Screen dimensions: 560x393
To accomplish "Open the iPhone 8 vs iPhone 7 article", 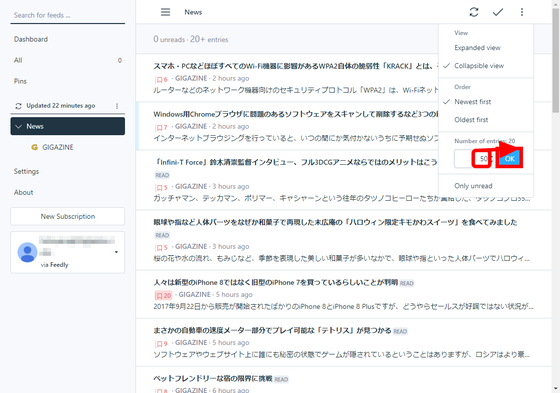I will (276, 282).
